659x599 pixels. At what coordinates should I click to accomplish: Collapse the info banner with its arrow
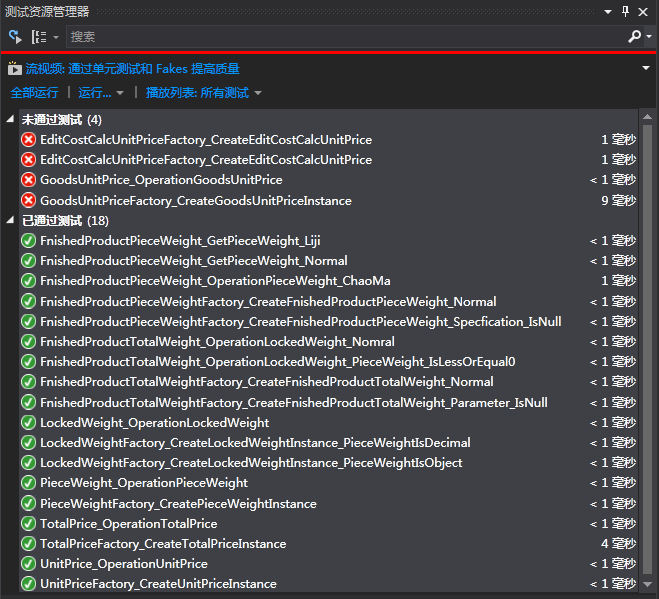click(x=646, y=68)
